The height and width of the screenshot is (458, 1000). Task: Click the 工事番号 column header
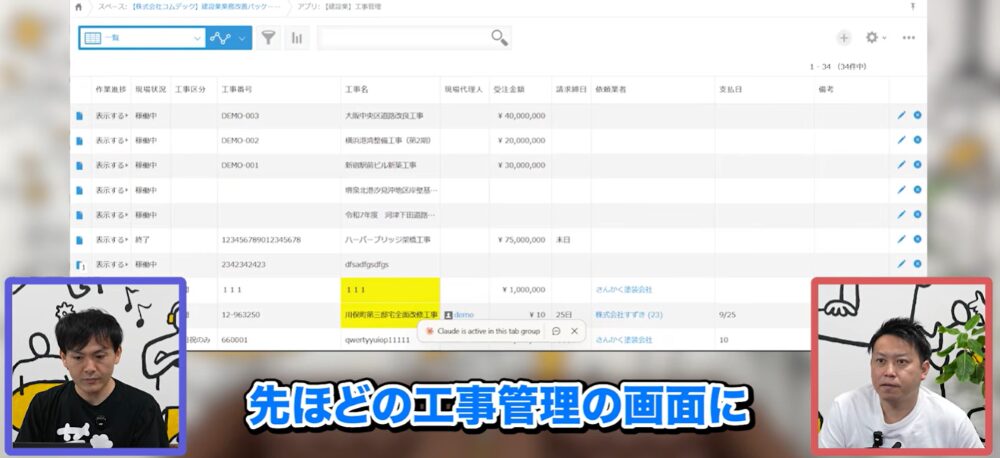point(237,89)
